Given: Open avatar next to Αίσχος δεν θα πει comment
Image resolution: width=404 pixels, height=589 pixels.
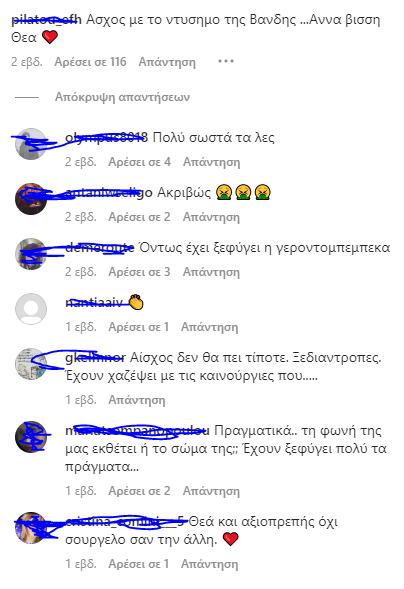Looking at the screenshot, I should coord(31,364).
